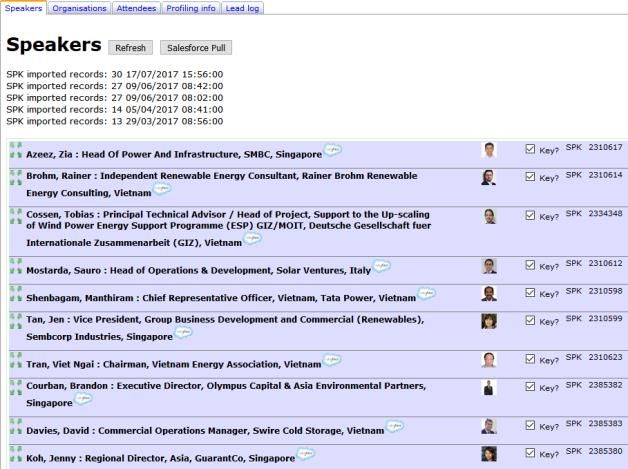Click the Refresh button

click(x=130, y=48)
